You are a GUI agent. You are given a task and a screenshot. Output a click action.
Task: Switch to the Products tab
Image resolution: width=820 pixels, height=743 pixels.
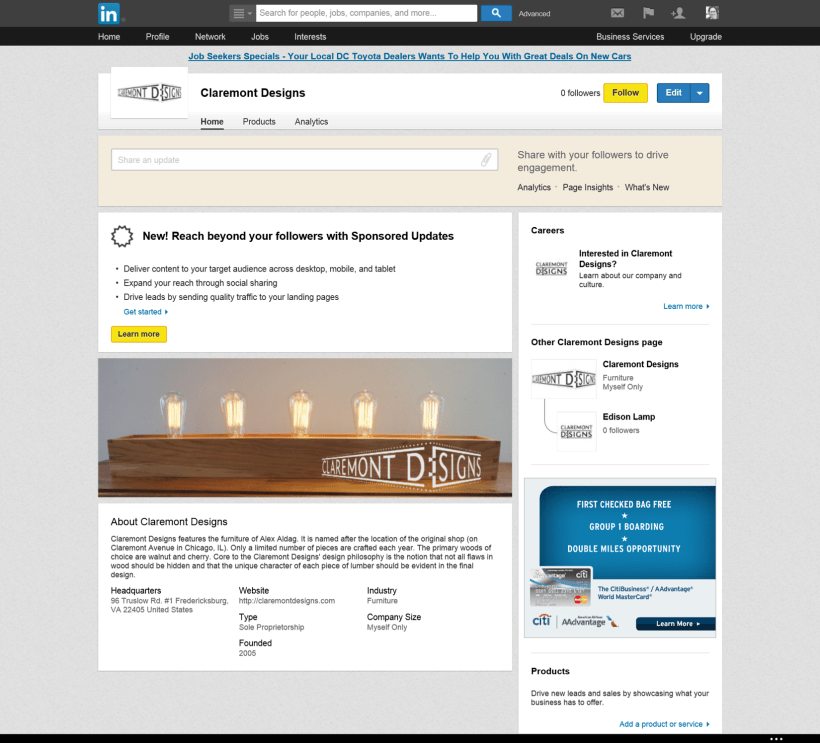click(259, 121)
